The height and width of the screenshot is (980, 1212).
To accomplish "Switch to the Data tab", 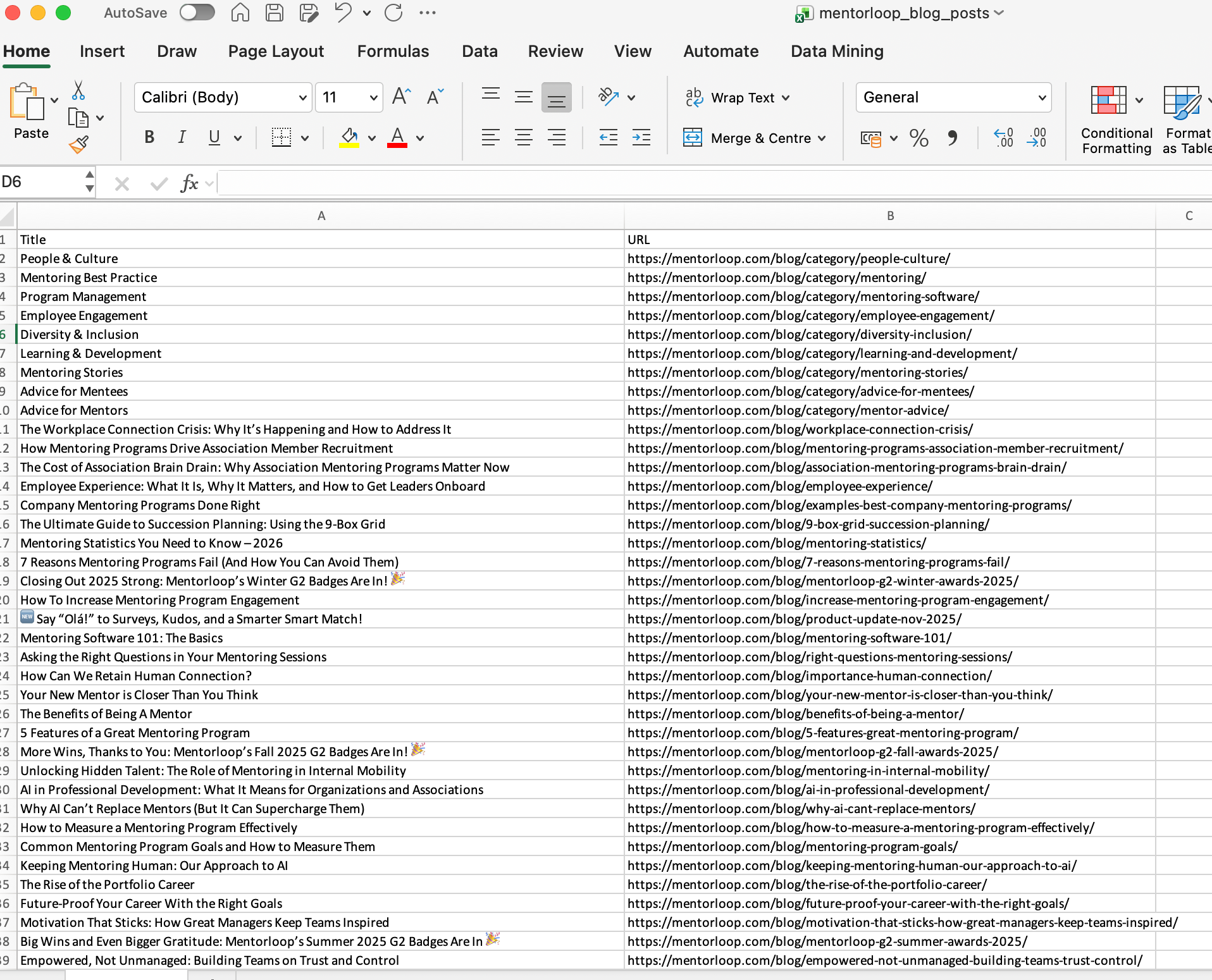I will [479, 51].
